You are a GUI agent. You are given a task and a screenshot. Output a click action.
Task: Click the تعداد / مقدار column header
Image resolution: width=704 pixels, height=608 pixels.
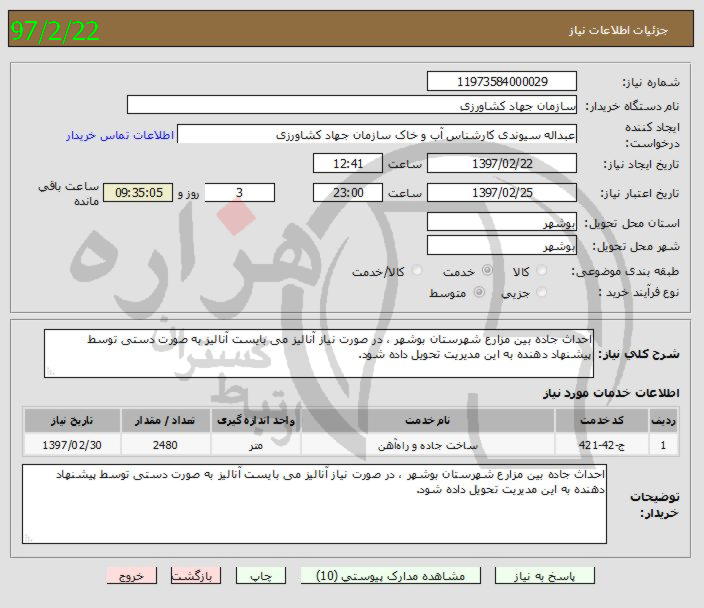click(165, 420)
